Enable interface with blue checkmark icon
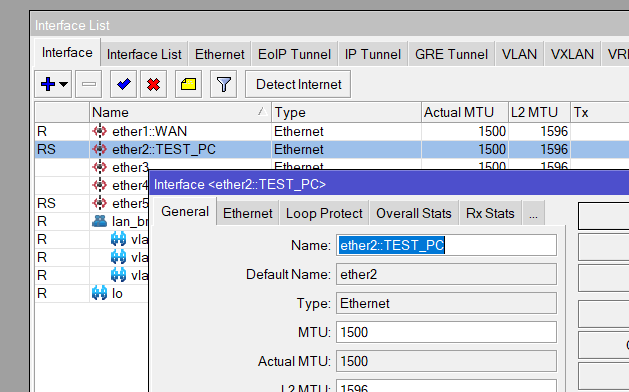The width and height of the screenshot is (629, 392). coord(124,84)
